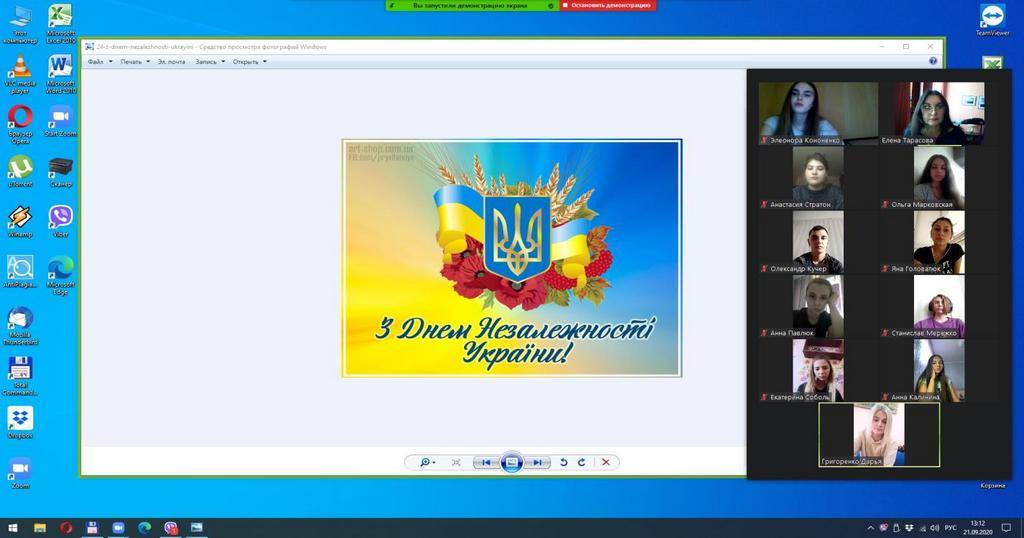Viewport: 1024px width, 538px height.
Task: Select Олександр Кучер video tile
Action: click(818, 242)
